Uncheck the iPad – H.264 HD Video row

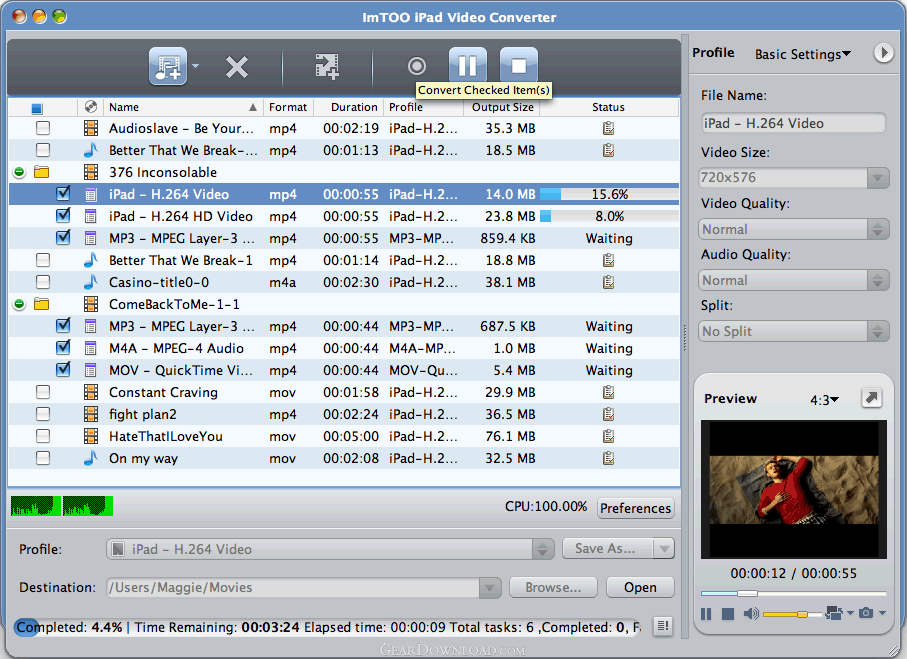coord(63,215)
